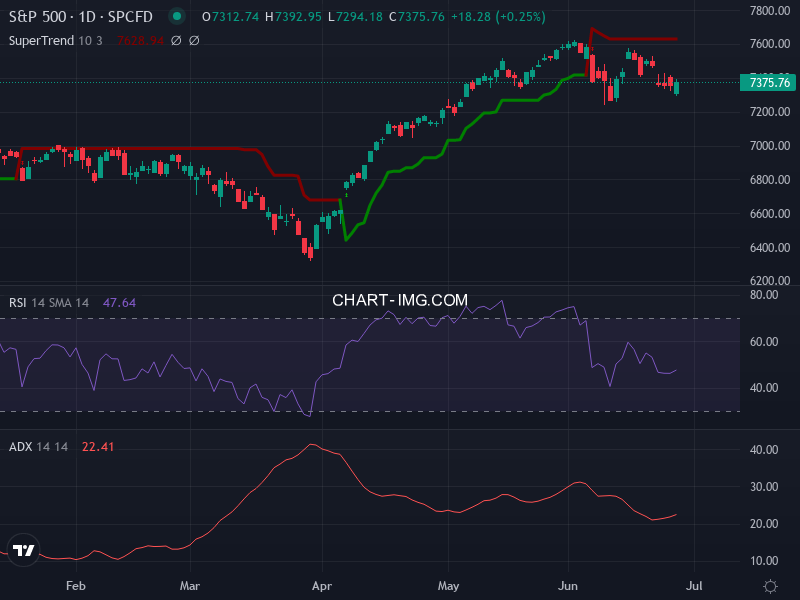This screenshot has width=800, height=600.
Task: Click the SuperTrend indicator label
Action: [41, 41]
